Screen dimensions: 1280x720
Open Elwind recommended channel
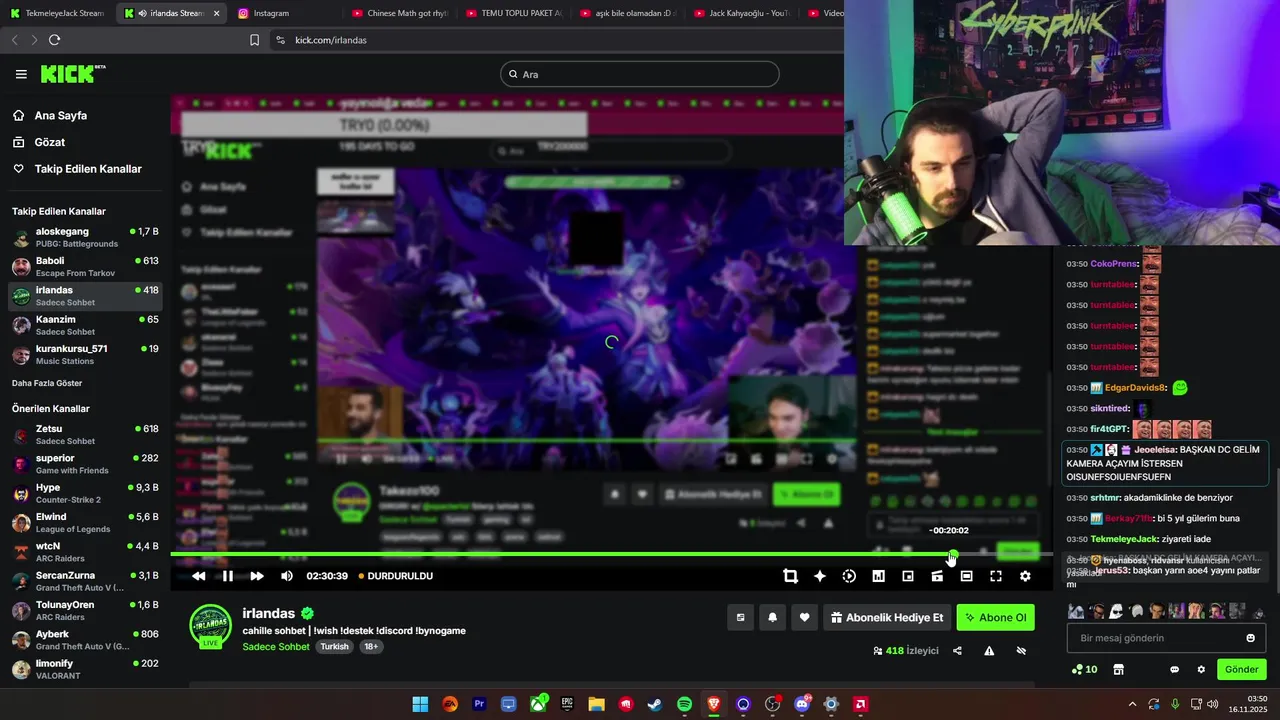pyautogui.click(x=85, y=523)
